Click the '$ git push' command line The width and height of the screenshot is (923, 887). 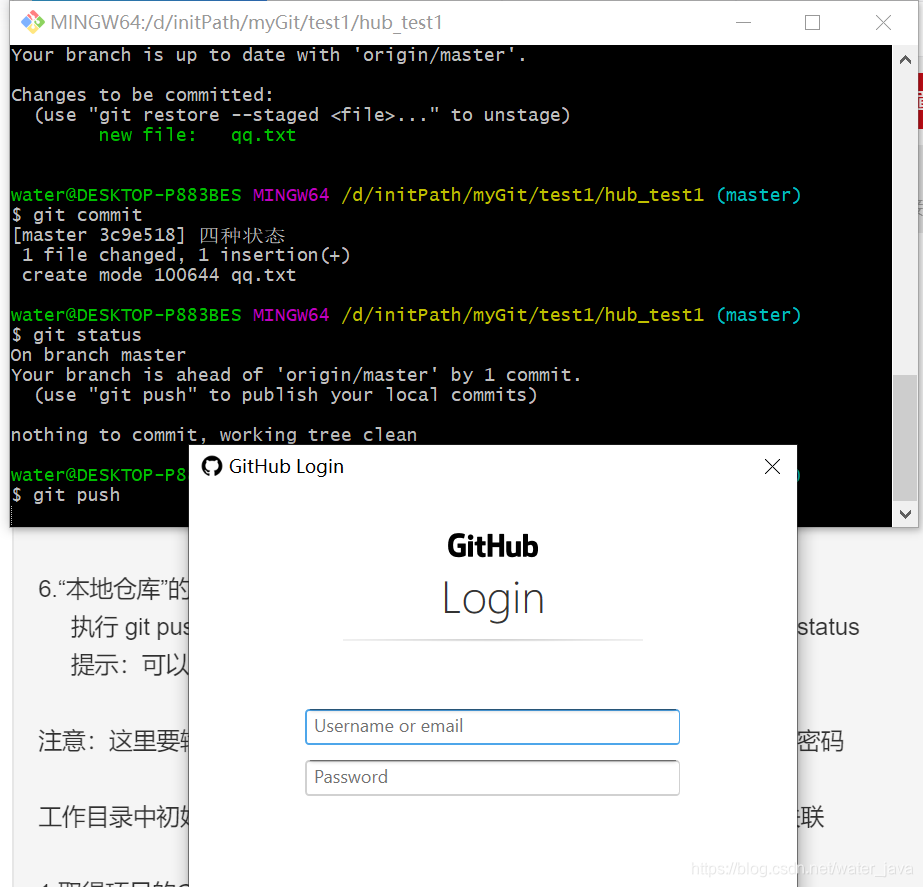click(x=66, y=495)
